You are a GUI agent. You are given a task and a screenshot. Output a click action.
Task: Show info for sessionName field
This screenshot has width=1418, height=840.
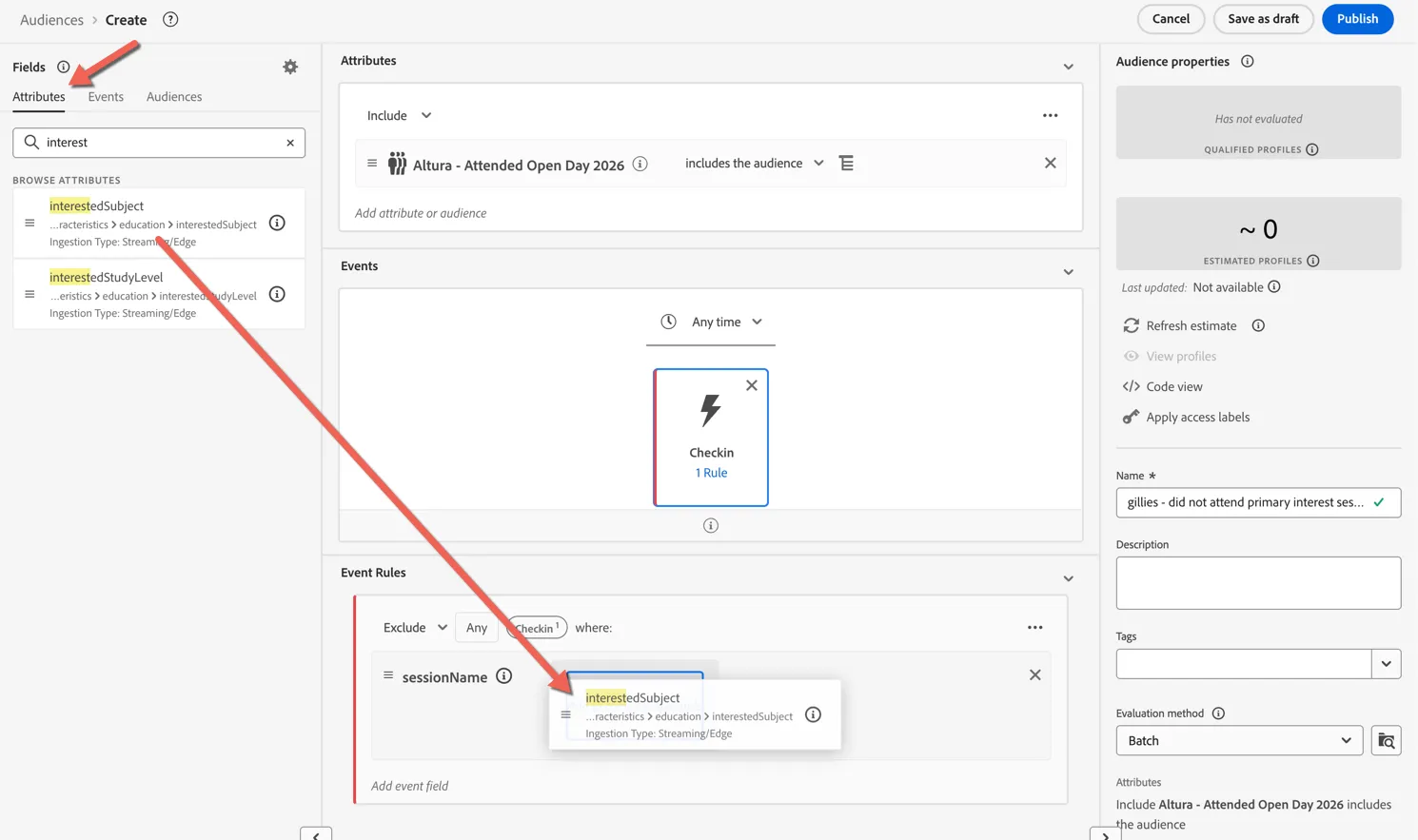click(x=504, y=676)
